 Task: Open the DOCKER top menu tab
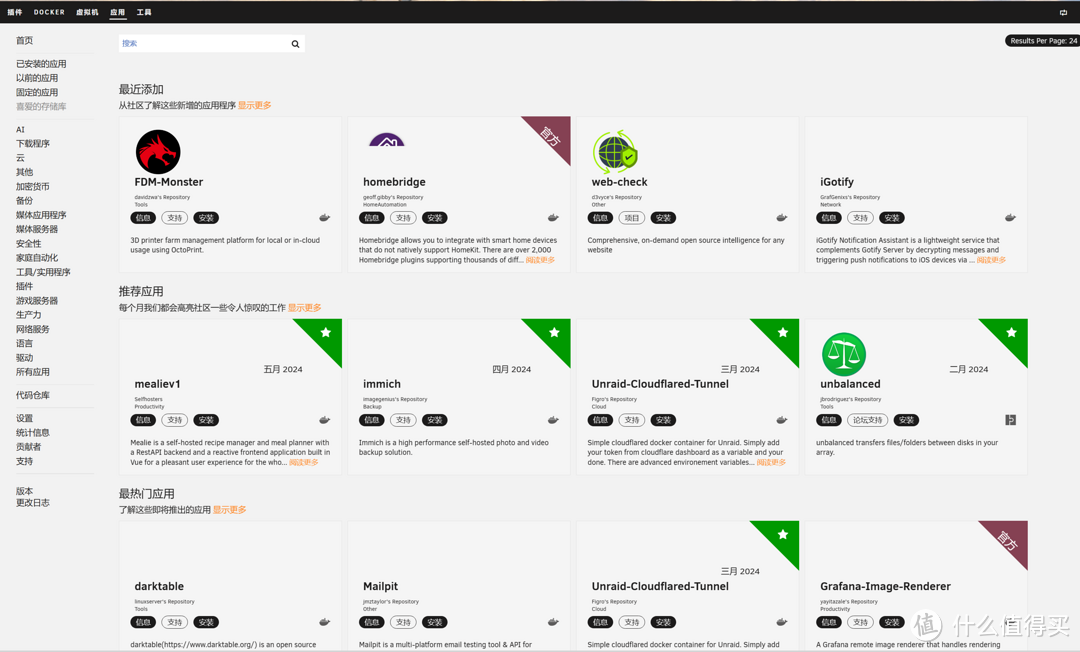pyautogui.click(x=49, y=12)
